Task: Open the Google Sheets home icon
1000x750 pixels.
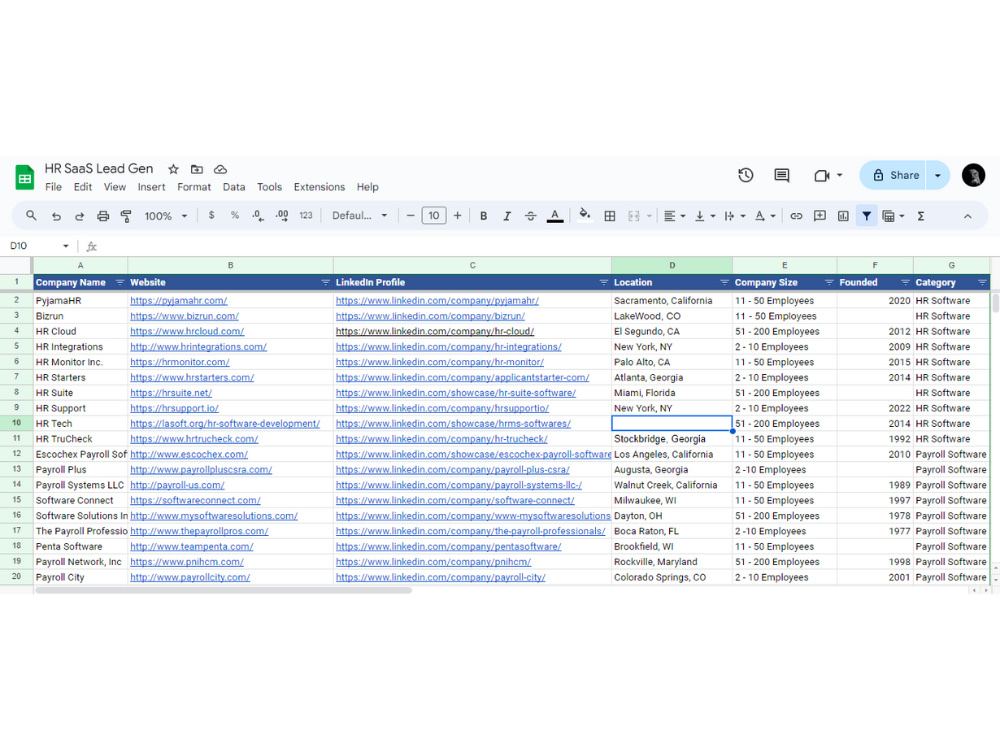Action: coord(25,177)
